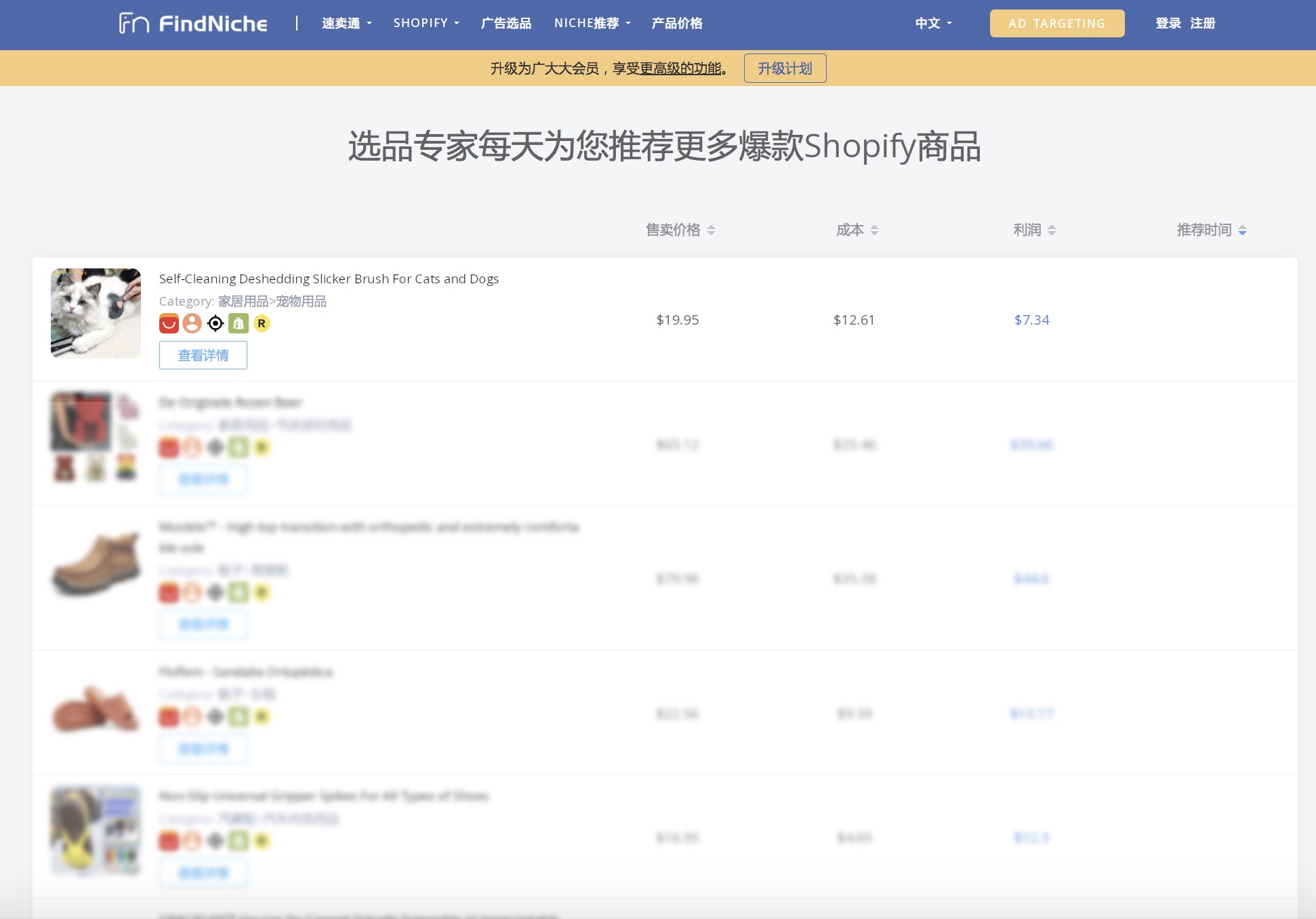Click the black target crosshair icon
This screenshot has height=919, width=1316.
tap(215, 323)
